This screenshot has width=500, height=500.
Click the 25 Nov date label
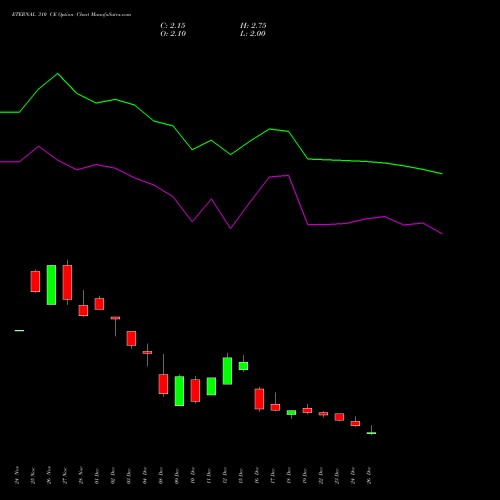coord(33,476)
